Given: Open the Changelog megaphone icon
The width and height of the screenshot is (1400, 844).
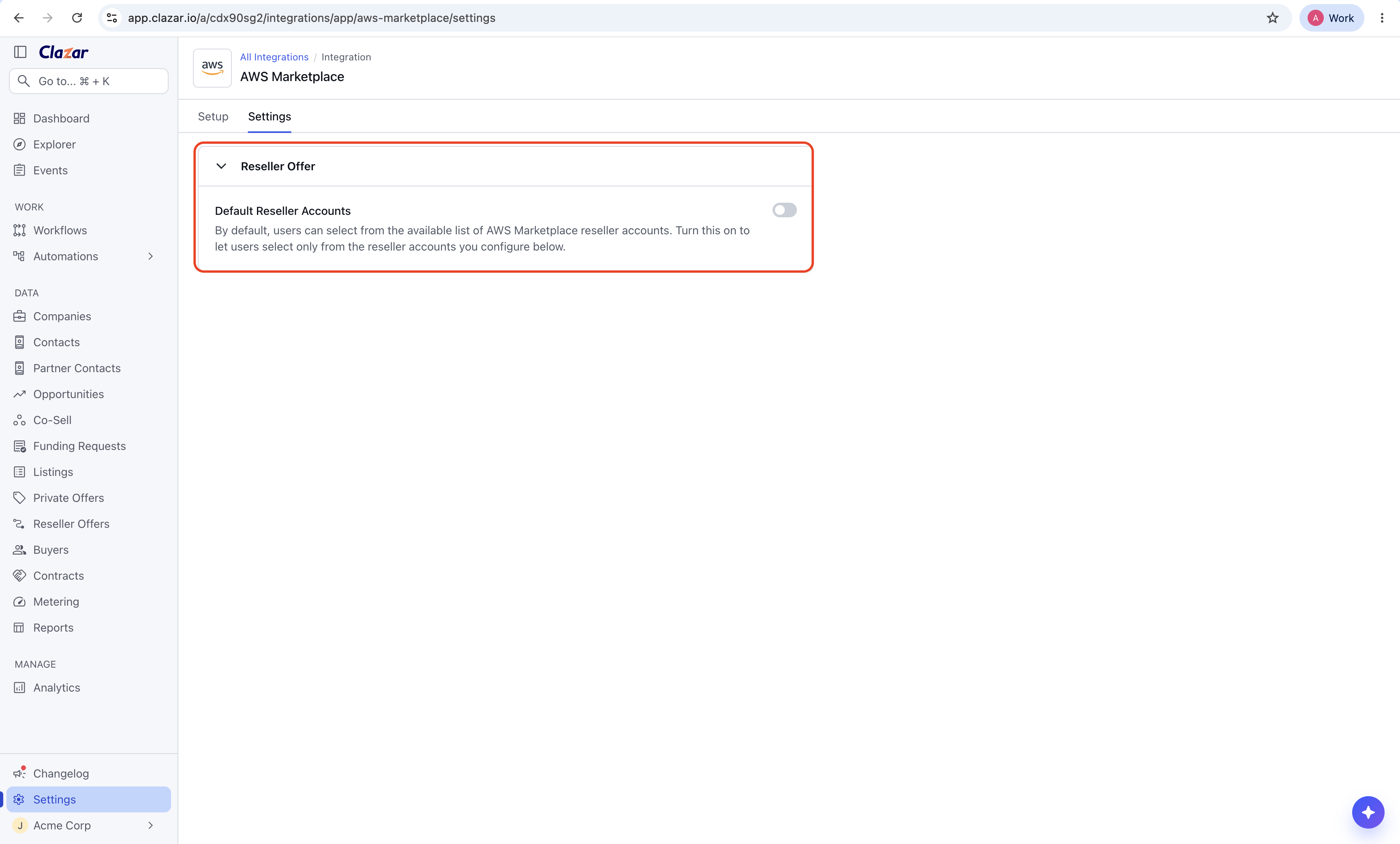Looking at the screenshot, I should [19, 773].
